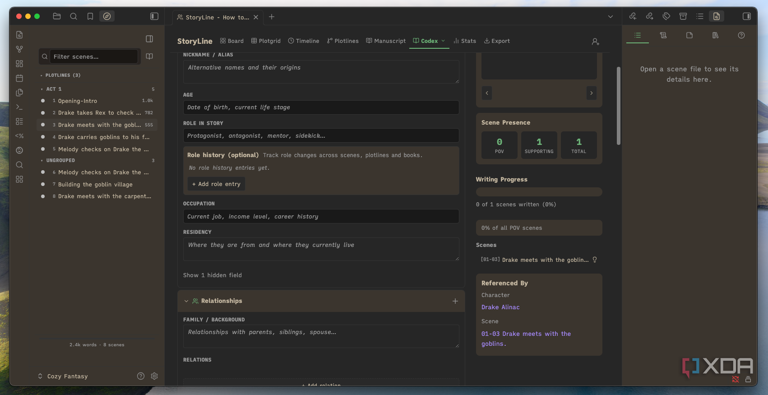
Task: Select the help icon tab in right panel
Action: (x=741, y=35)
